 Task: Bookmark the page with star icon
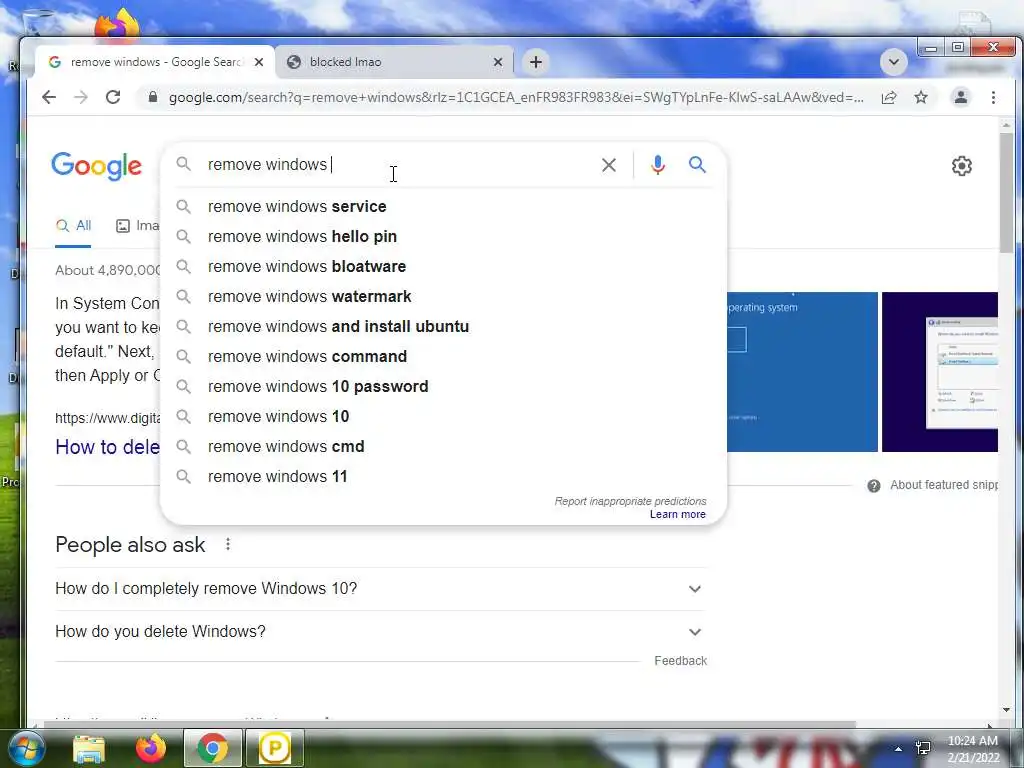point(921,97)
